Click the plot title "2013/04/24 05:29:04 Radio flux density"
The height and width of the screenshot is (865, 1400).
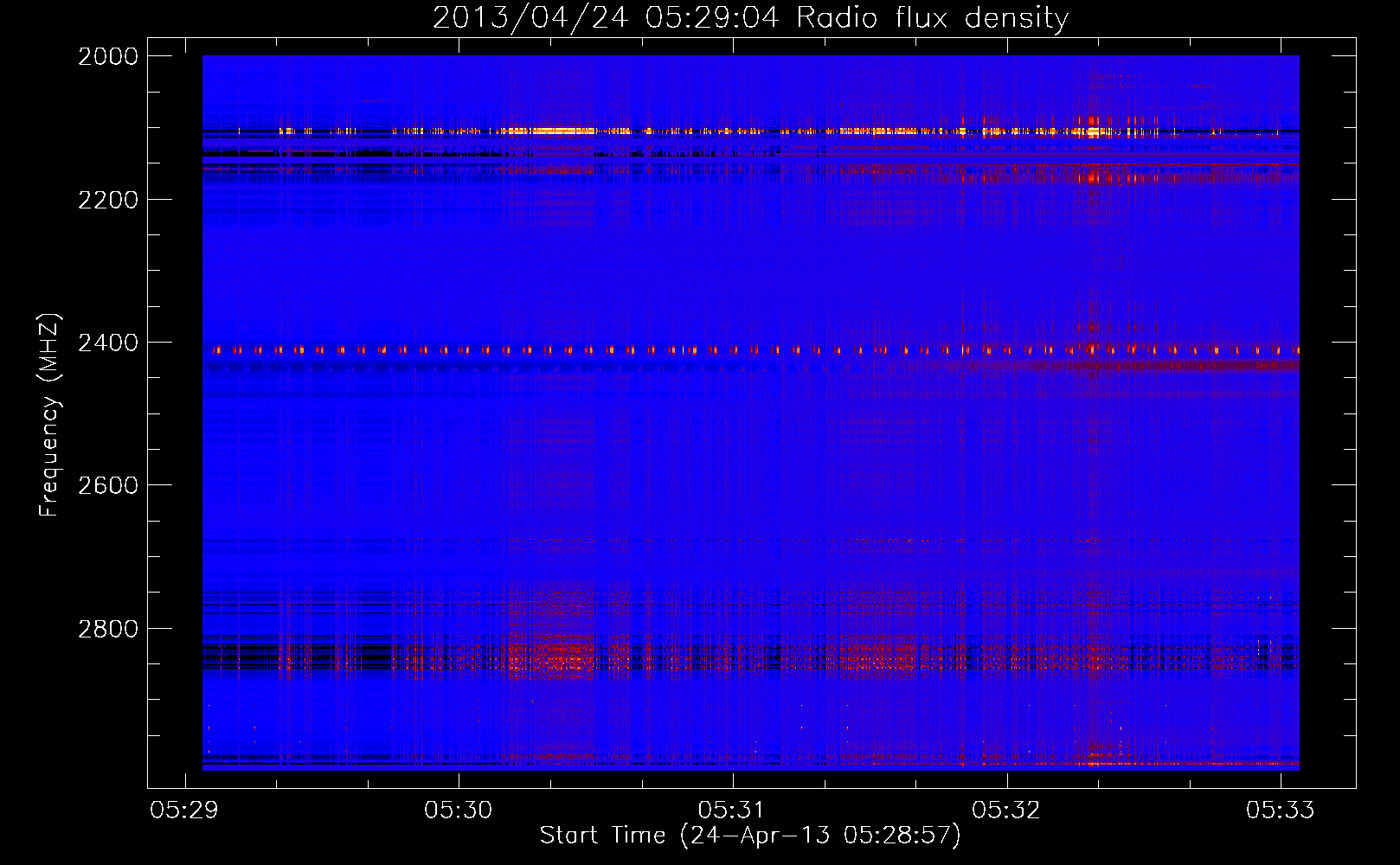[750, 17]
